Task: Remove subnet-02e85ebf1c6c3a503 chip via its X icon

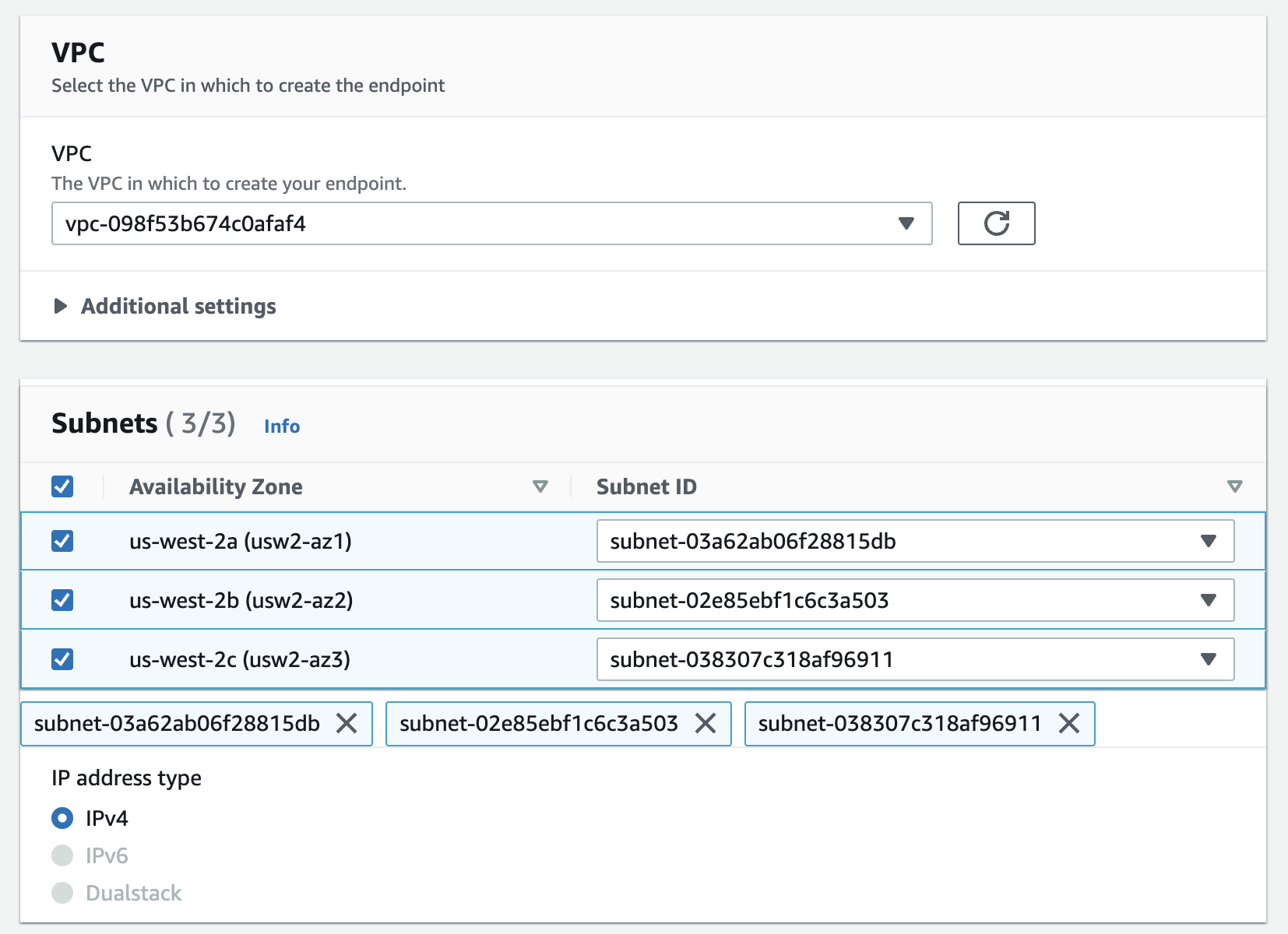Action: pyautogui.click(x=707, y=723)
